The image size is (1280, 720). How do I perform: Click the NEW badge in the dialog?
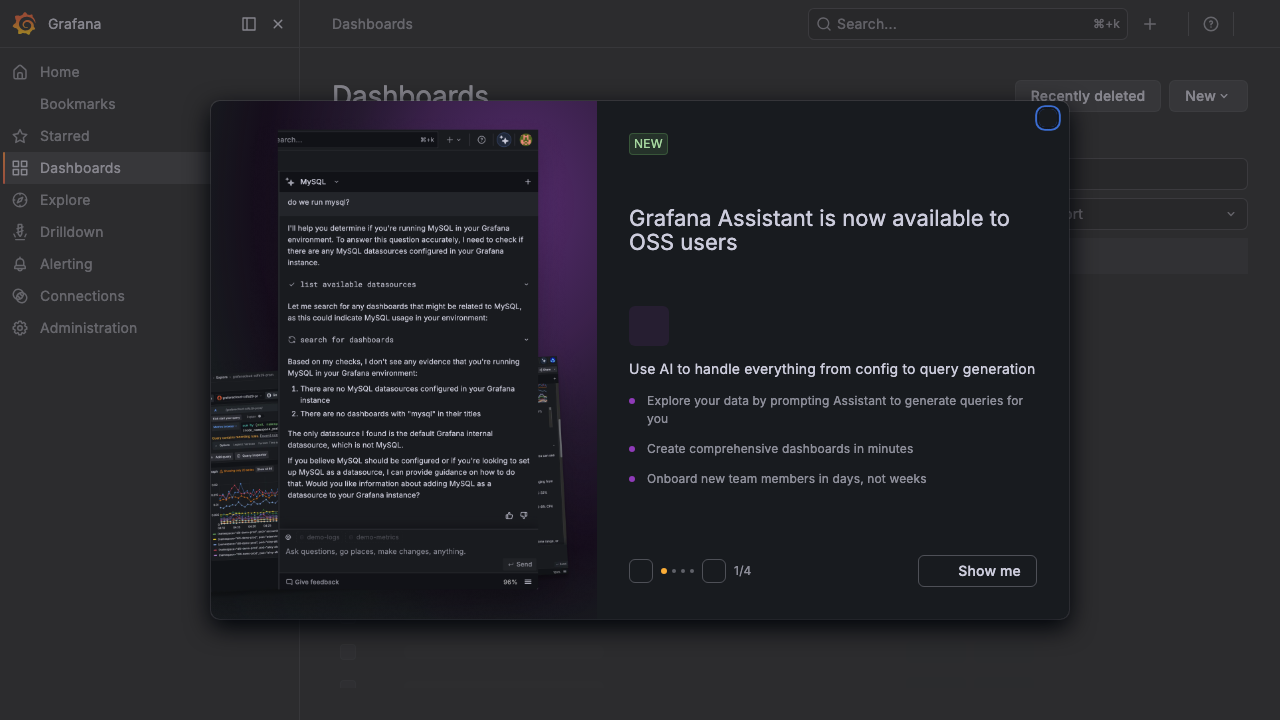648,144
